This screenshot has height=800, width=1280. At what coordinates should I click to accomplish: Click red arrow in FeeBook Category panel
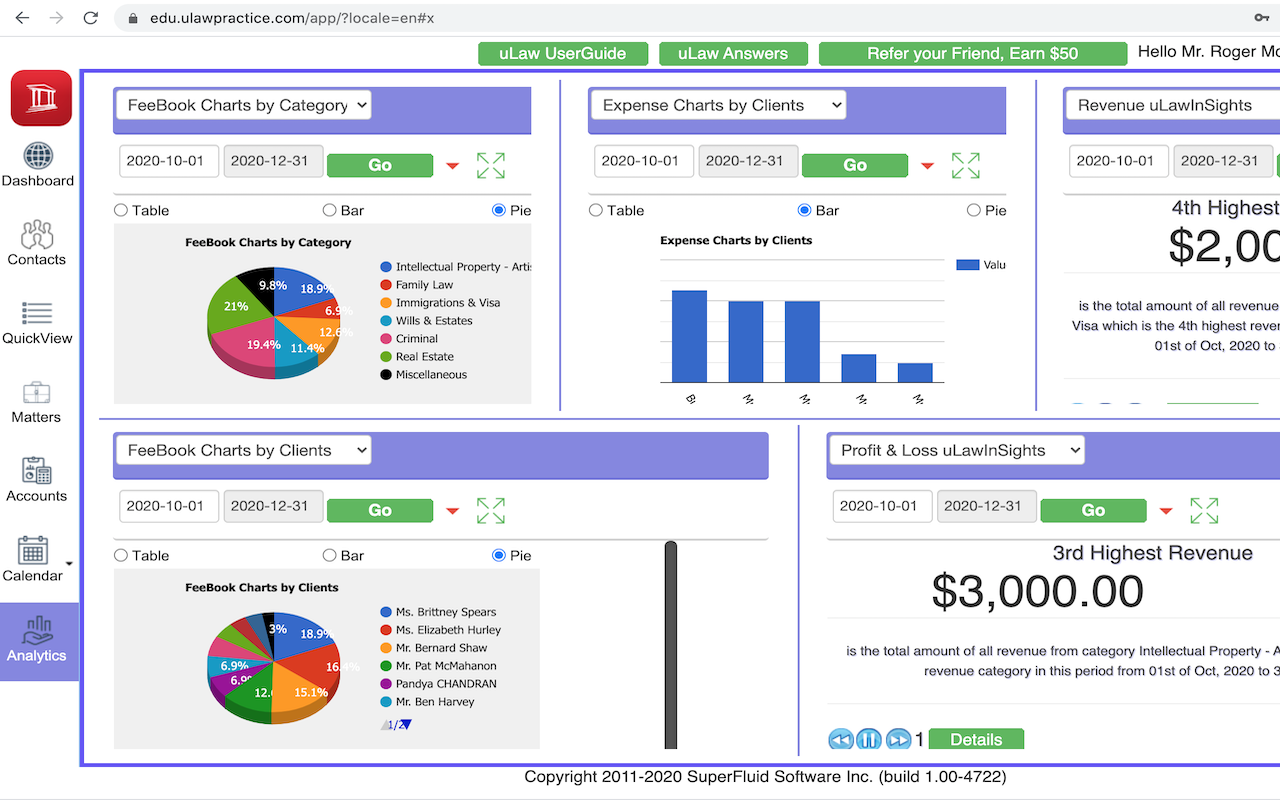(x=452, y=166)
